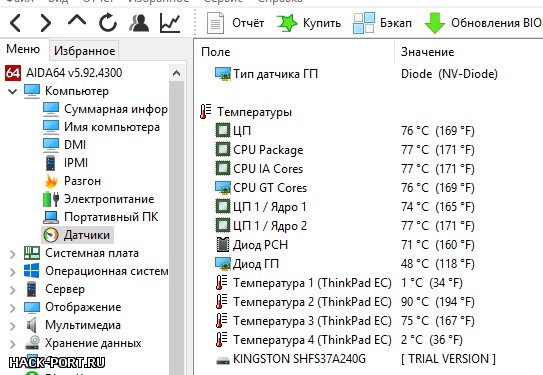Click the Back navigation arrow
The image size is (543, 375).
point(16,23)
